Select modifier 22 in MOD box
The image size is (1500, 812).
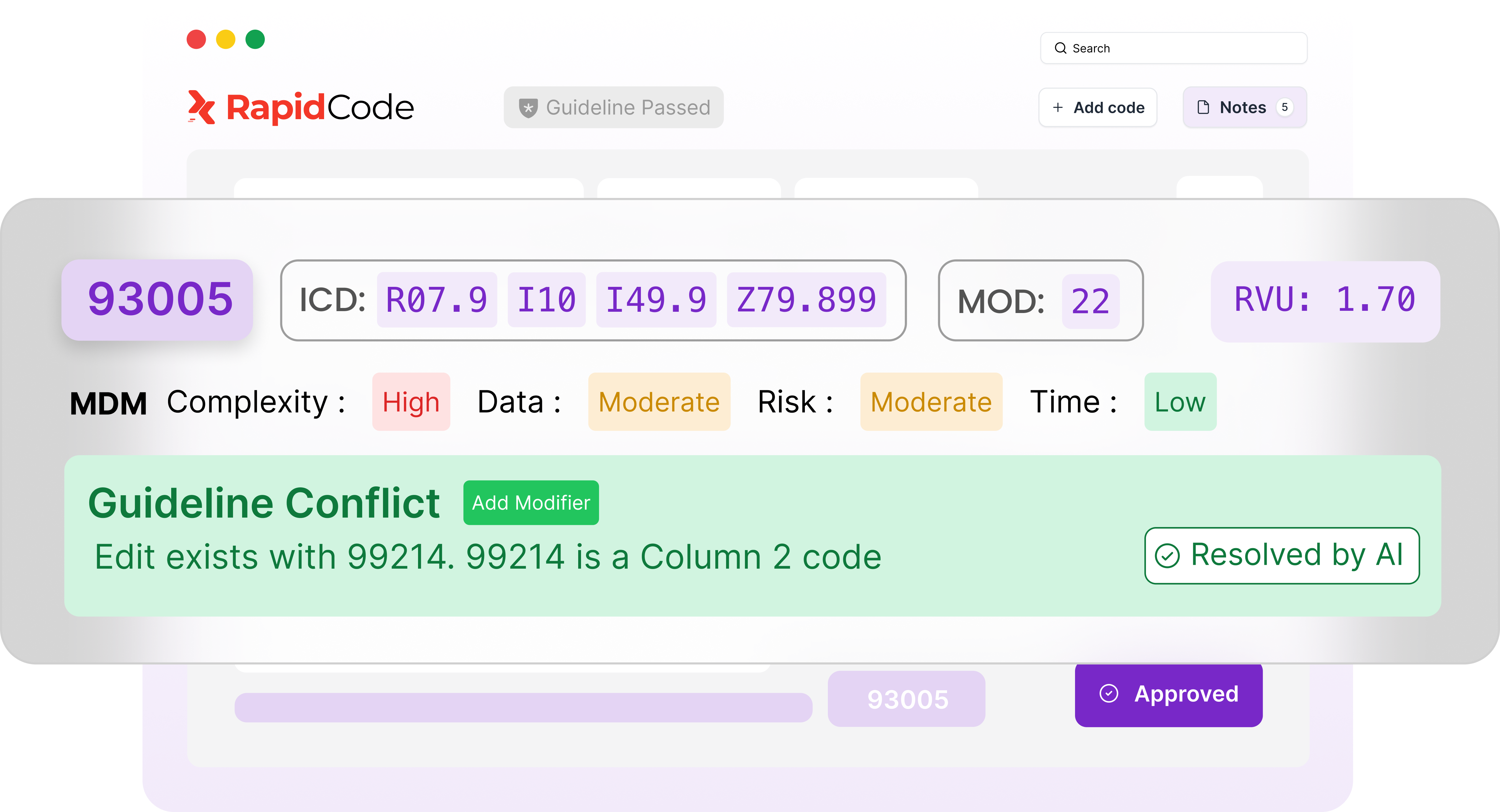[x=1091, y=301]
